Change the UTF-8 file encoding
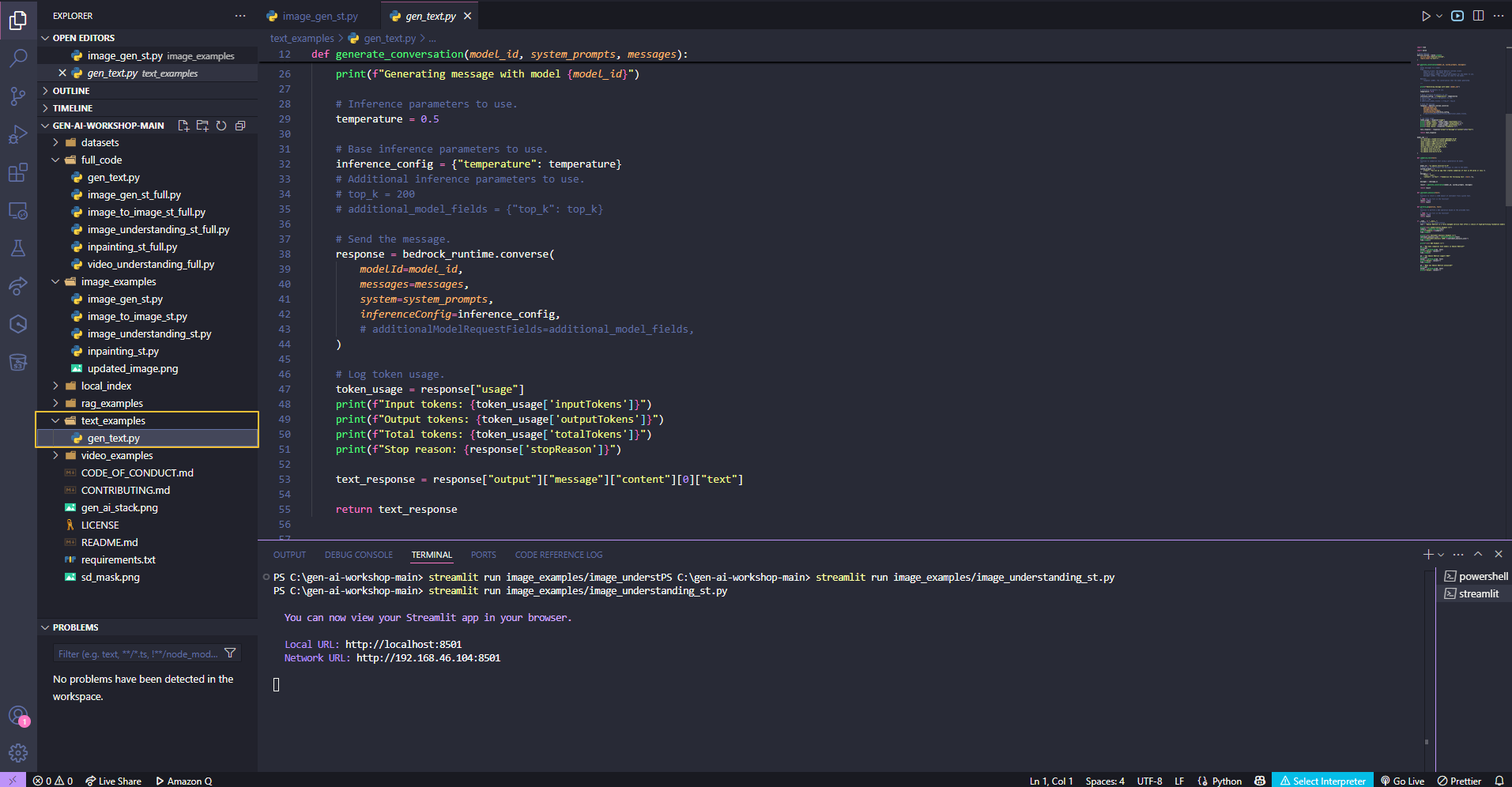1512x787 pixels. coord(1149,781)
